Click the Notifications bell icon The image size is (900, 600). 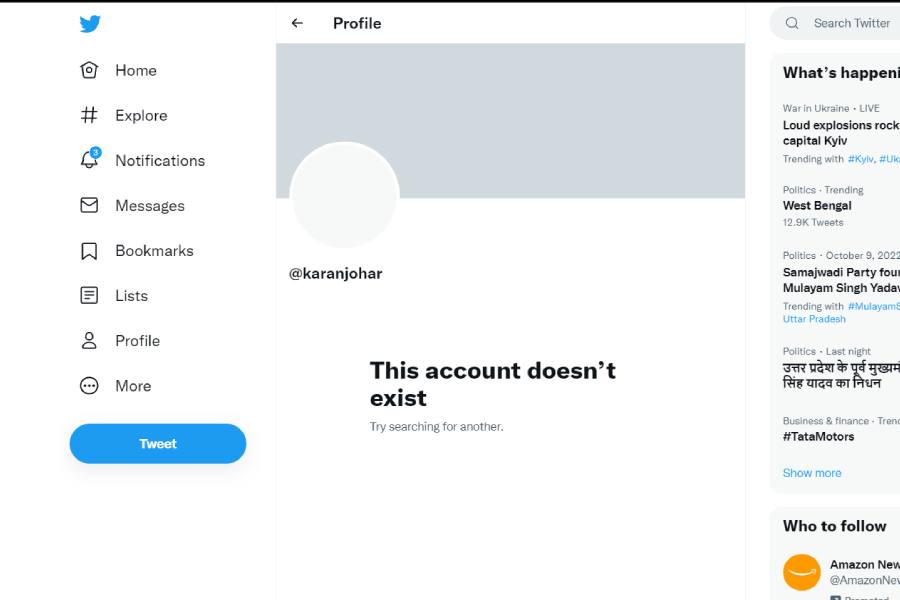click(89, 160)
